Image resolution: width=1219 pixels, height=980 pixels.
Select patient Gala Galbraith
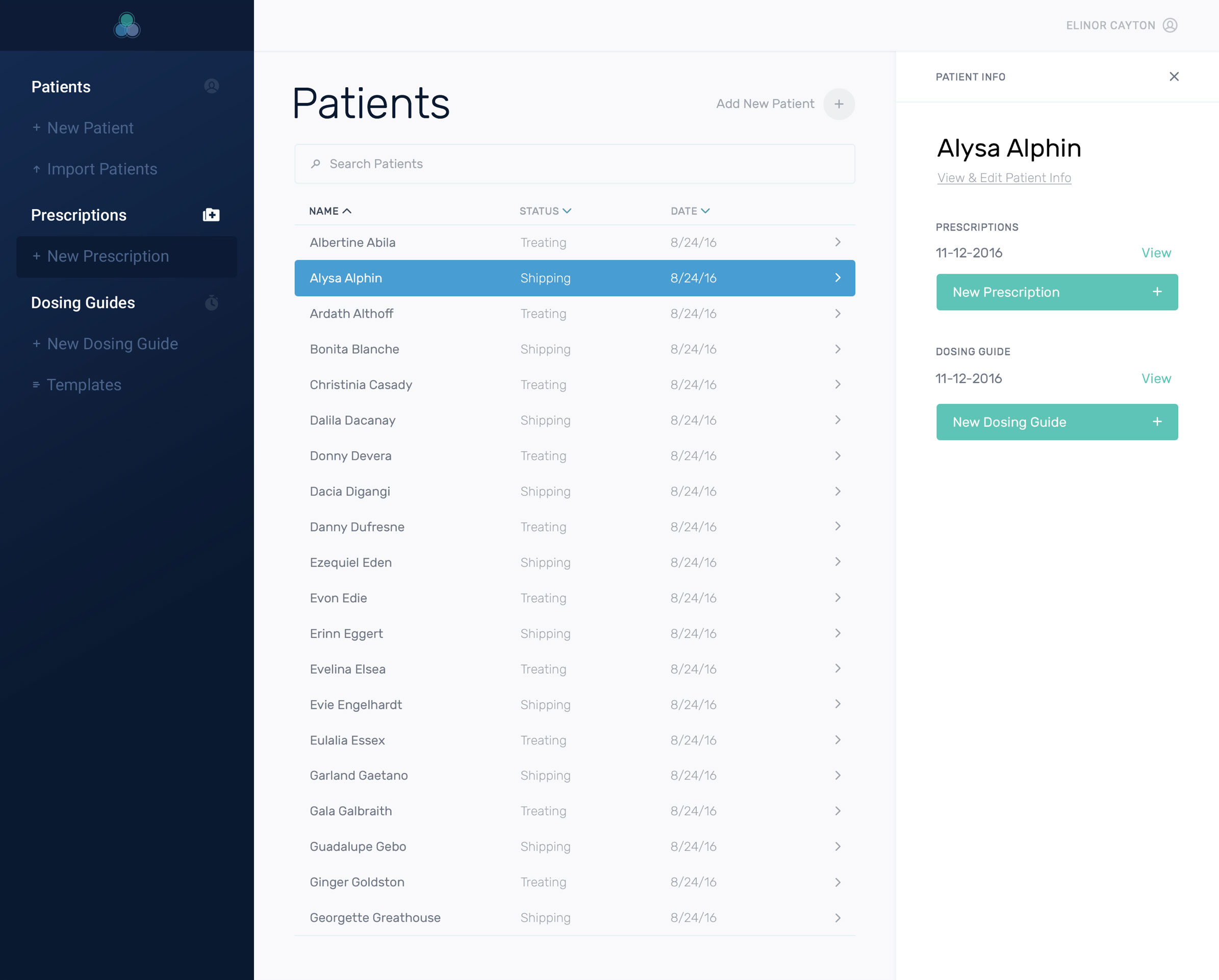click(x=350, y=811)
